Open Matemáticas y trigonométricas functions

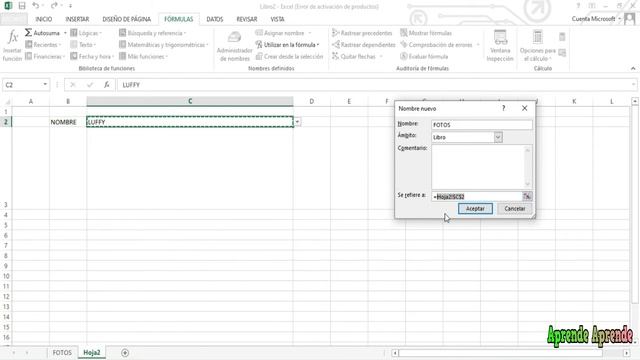(164, 44)
